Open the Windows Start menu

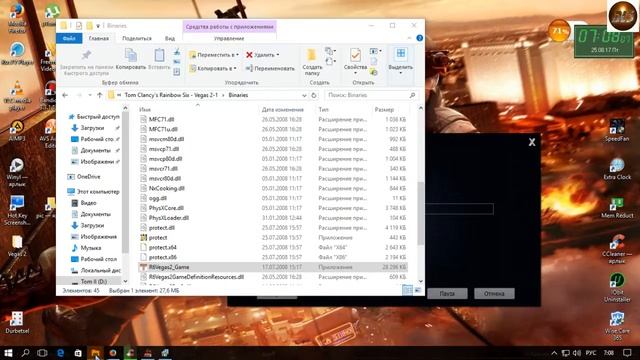click(x=8, y=353)
